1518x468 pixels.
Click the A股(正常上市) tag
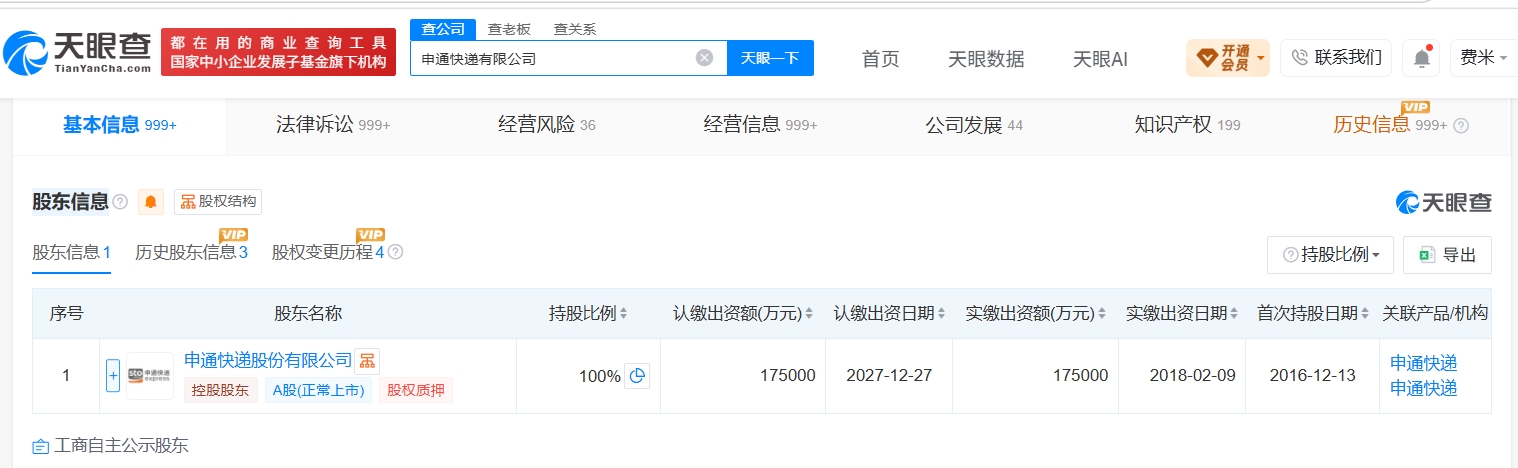[318, 390]
